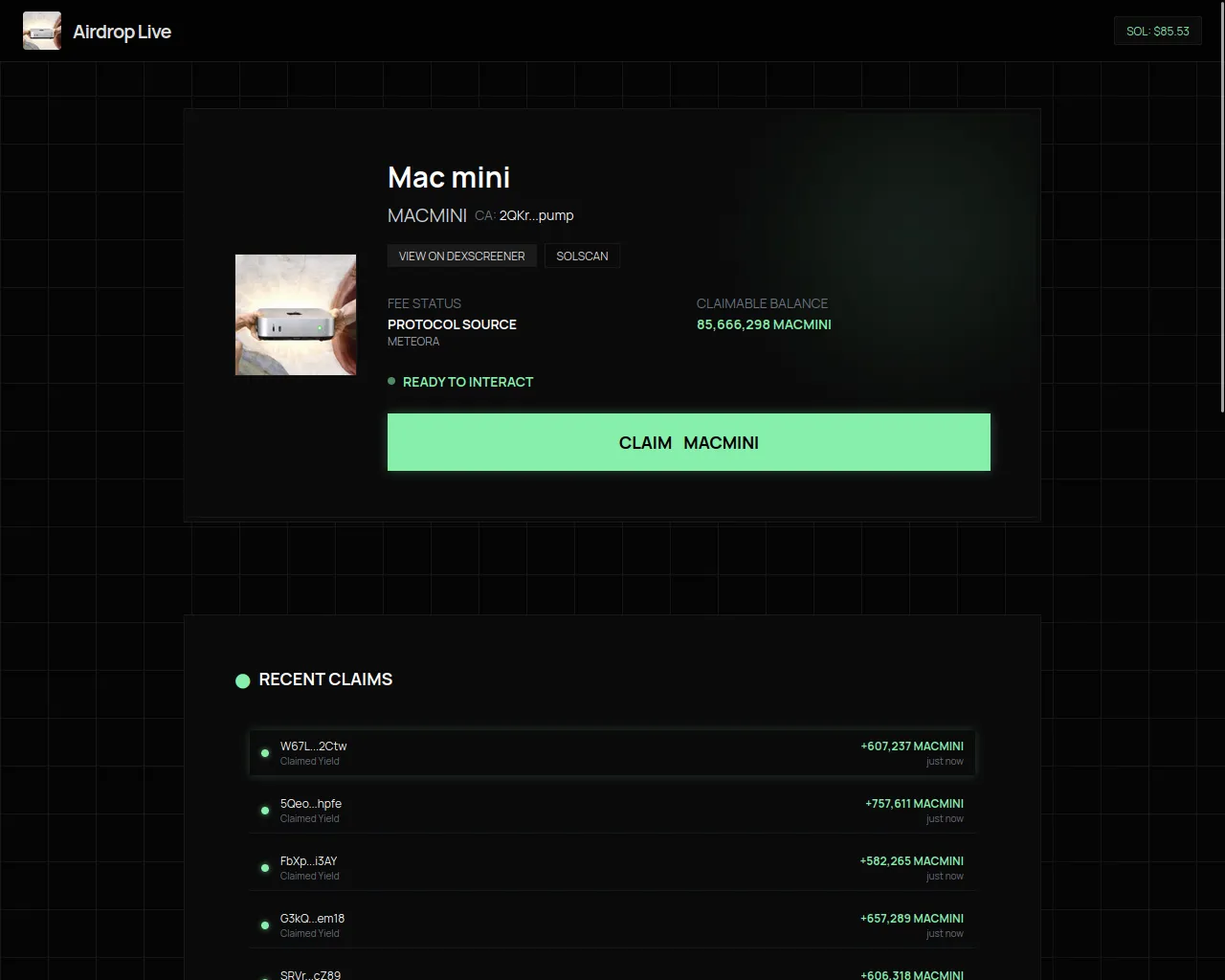The height and width of the screenshot is (980, 1225).
Task: Select the 85,666,298 MACMINI balance
Action: coord(764,324)
